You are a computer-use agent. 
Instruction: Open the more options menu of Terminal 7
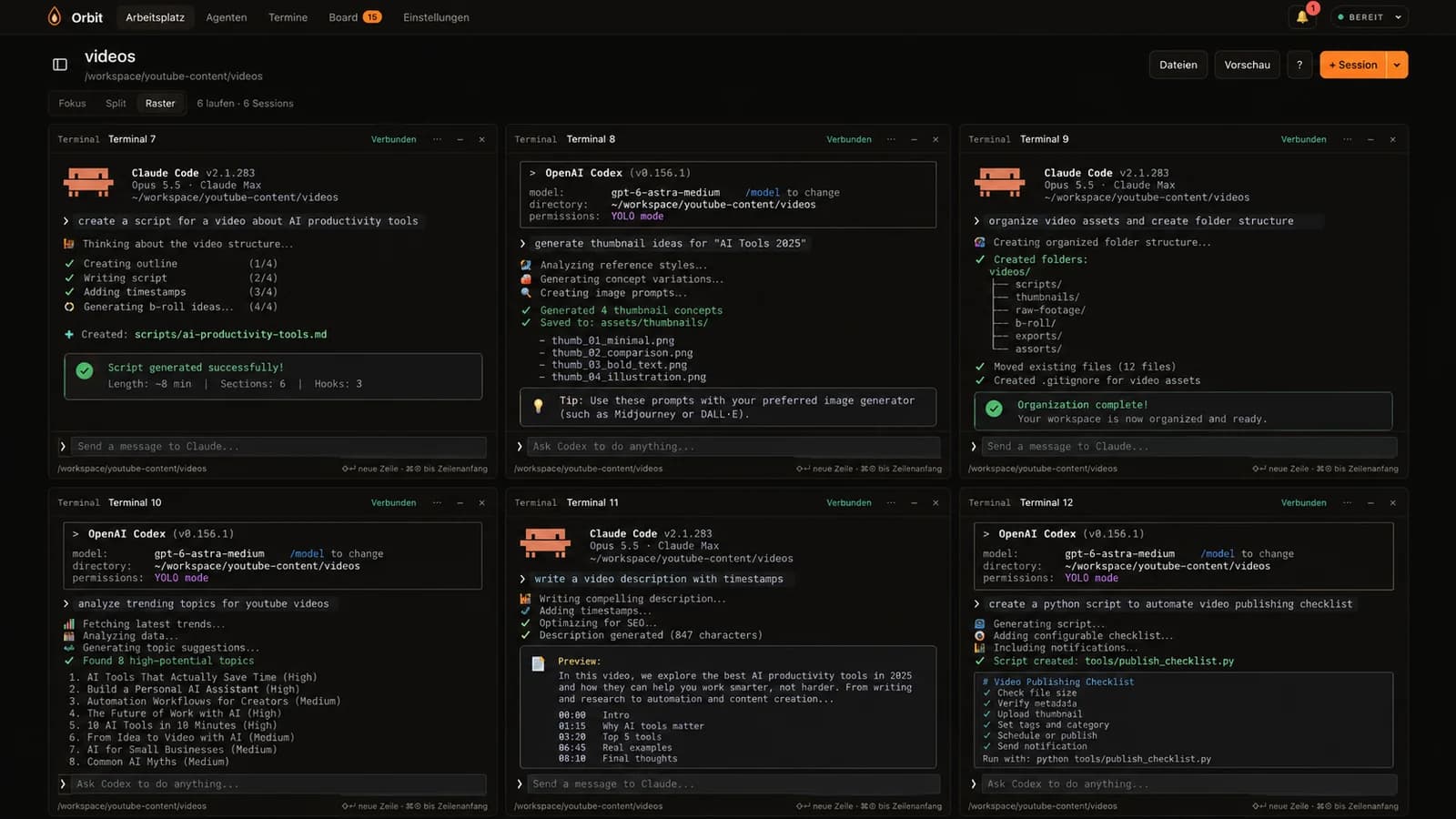tap(437, 139)
